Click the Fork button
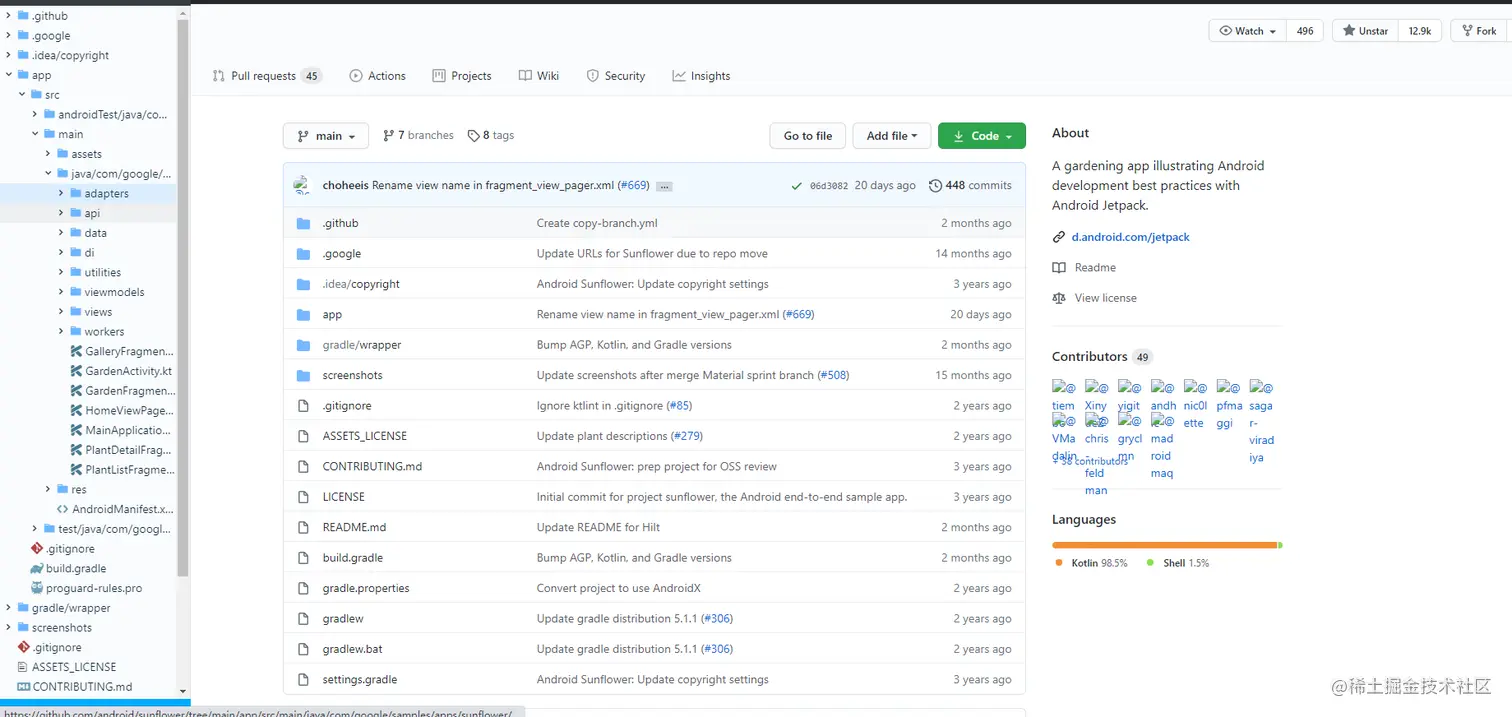 coord(1478,31)
